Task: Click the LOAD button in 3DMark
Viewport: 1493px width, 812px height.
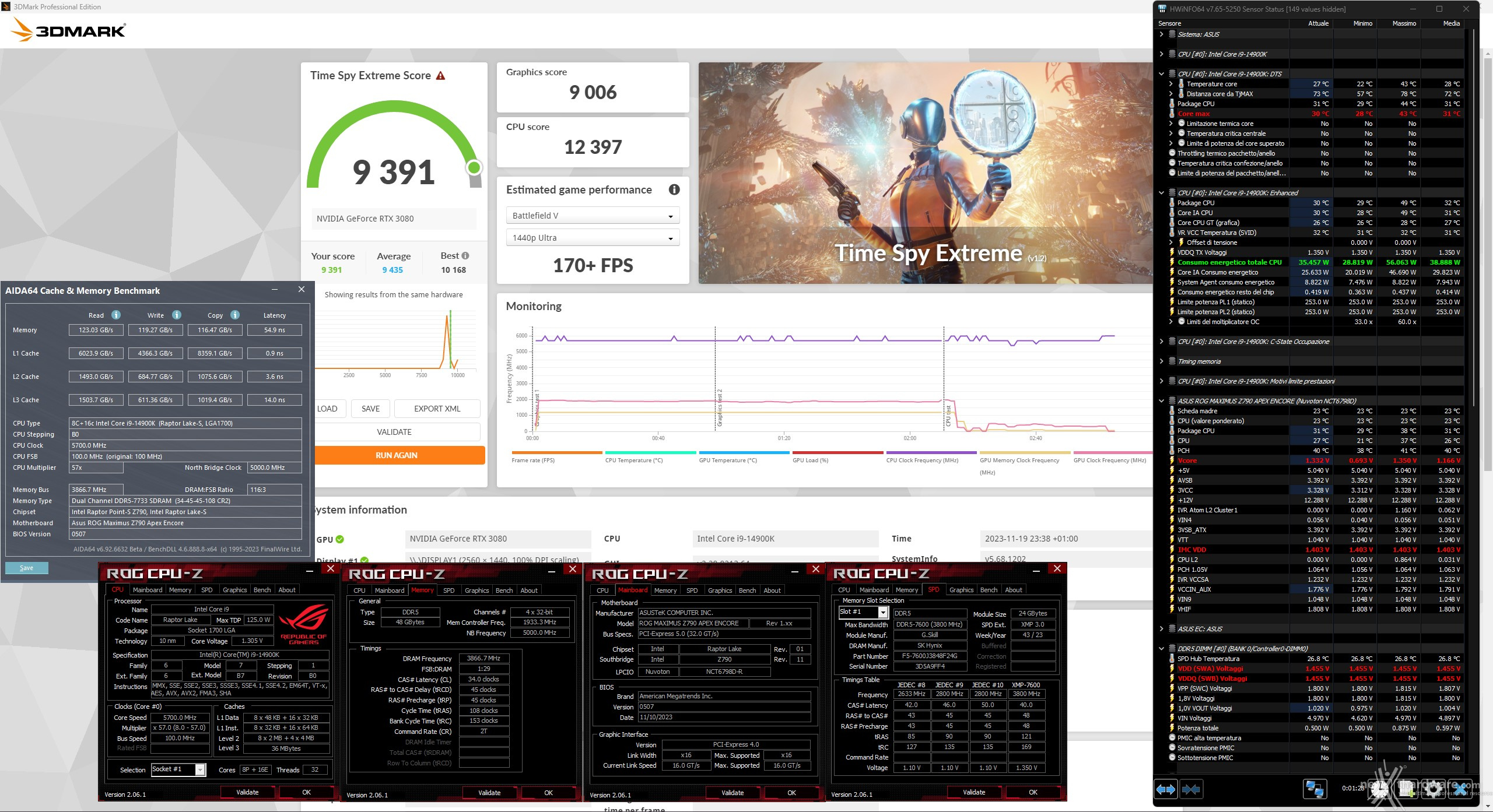Action: [329, 409]
